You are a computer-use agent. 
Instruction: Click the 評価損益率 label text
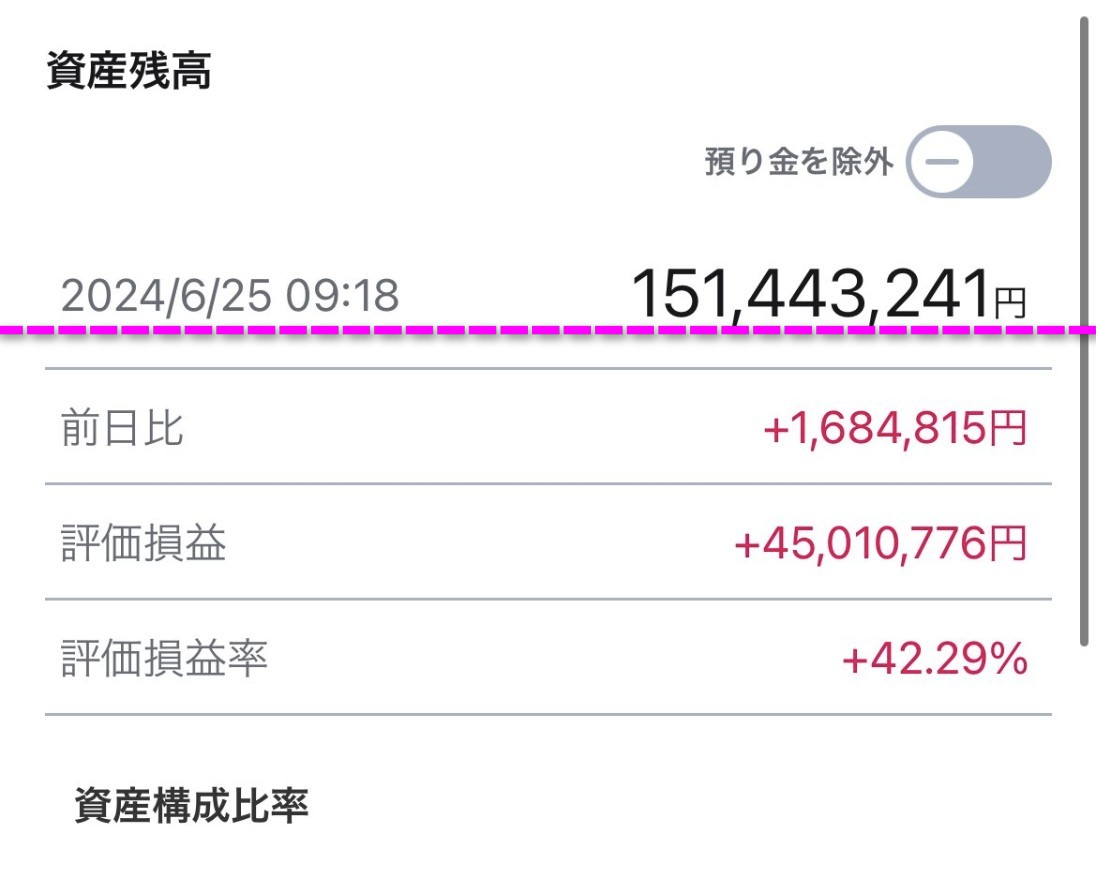pyautogui.click(x=164, y=658)
